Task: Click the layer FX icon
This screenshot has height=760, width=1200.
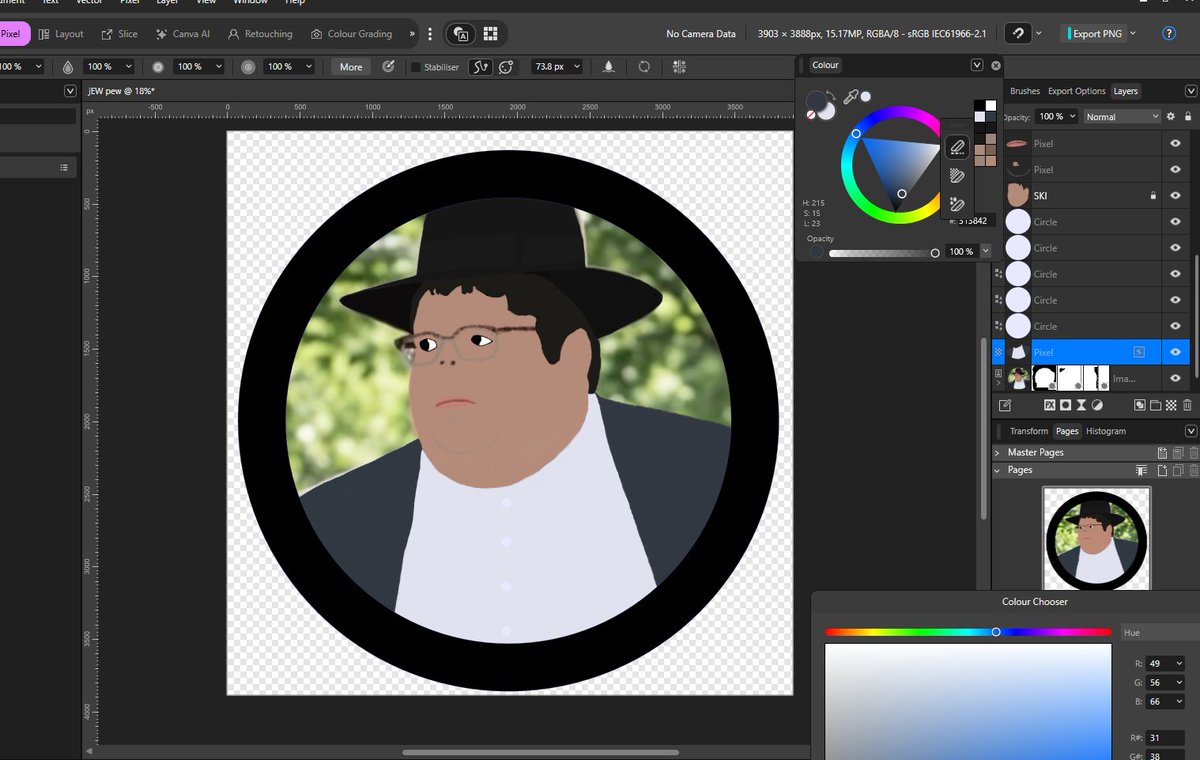Action: [1050, 405]
